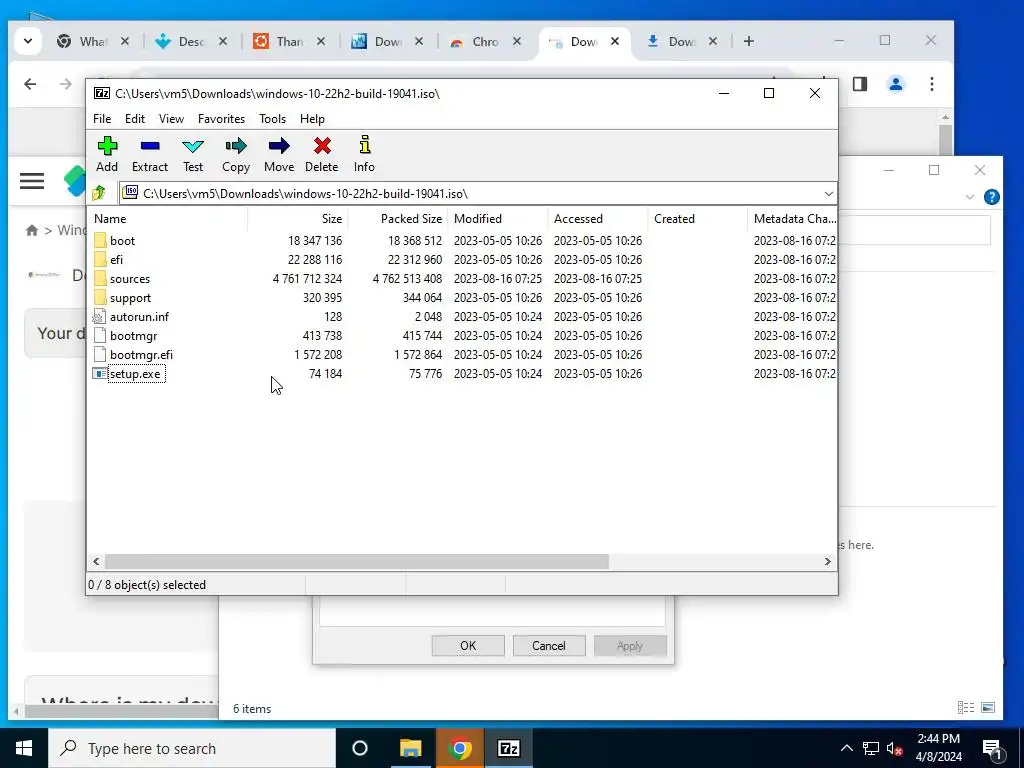
Task: Click the 7-Zip address path field
Action: coord(477,194)
